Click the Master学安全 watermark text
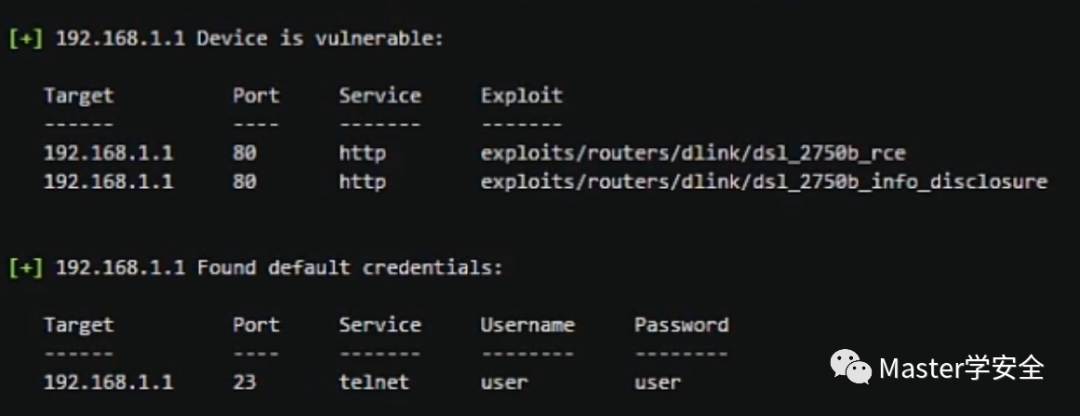Screen dimensions: 1080x416 [x=962, y=368]
